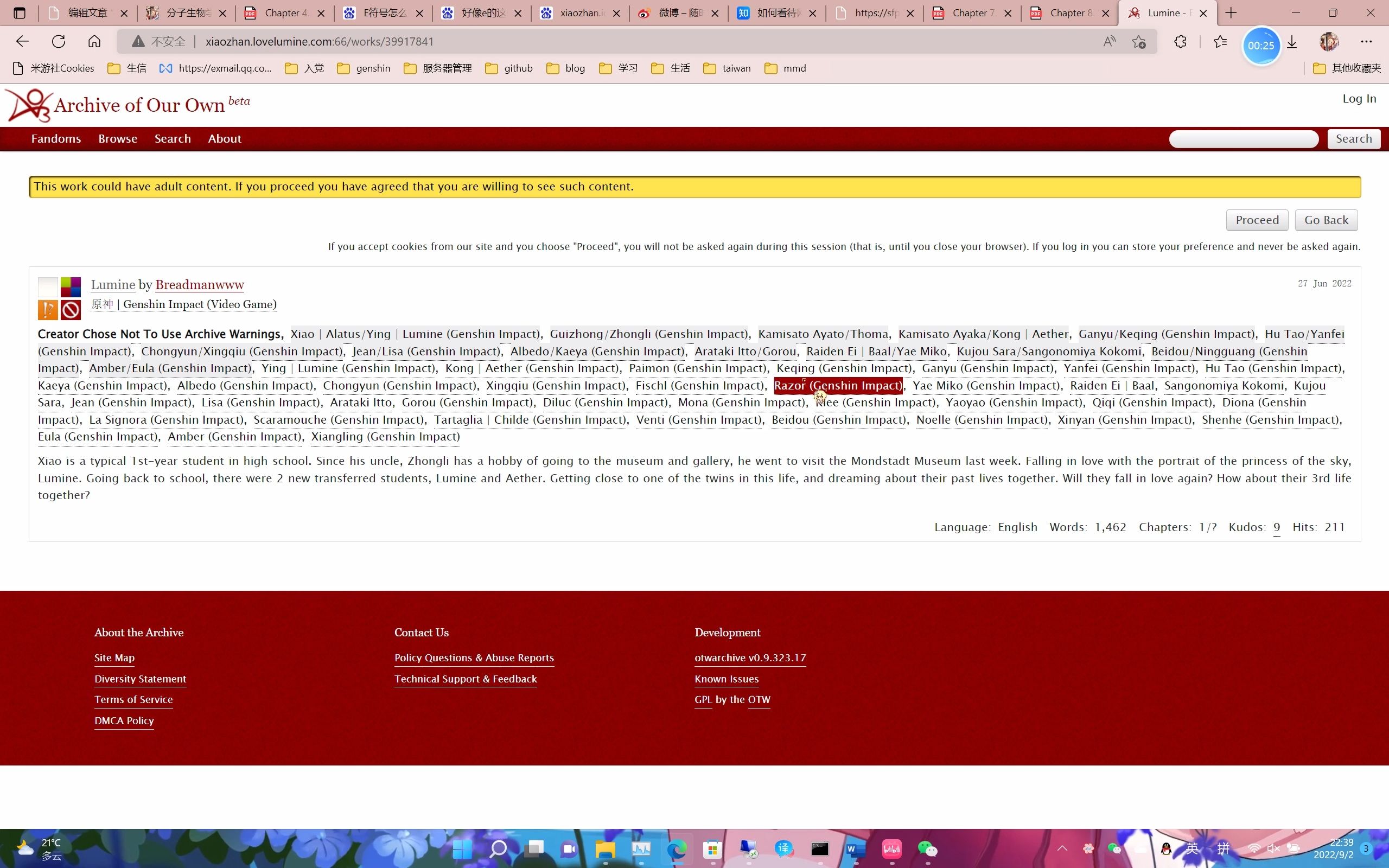This screenshot has width=1389, height=868.
Task: Open the terminal app from taskbar
Action: point(820,848)
